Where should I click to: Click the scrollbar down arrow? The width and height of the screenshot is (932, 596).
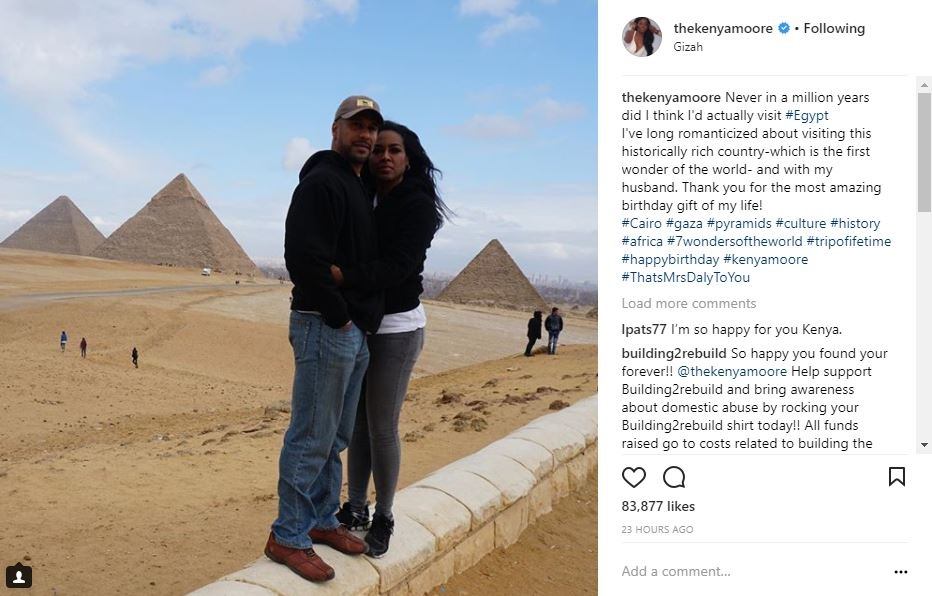(924, 444)
